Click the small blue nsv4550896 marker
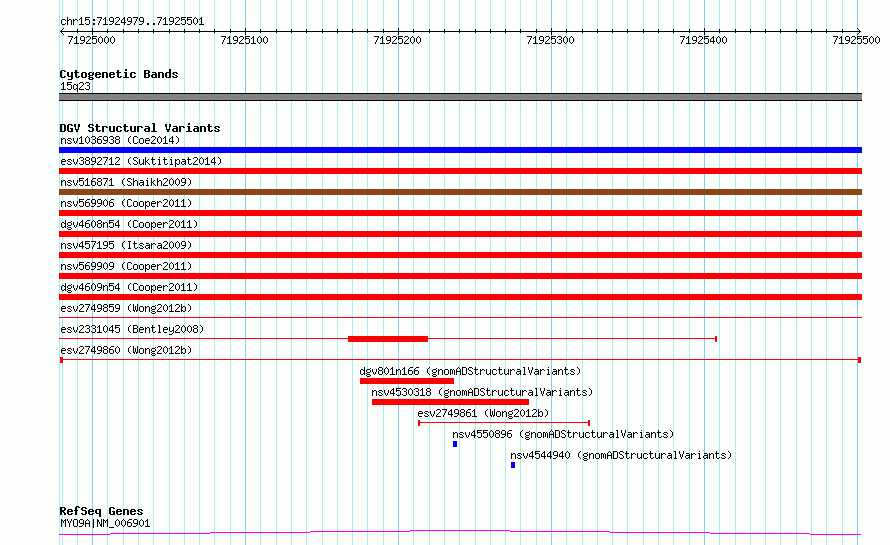Image resolution: width=890 pixels, height=545 pixels. click(455, 444)
